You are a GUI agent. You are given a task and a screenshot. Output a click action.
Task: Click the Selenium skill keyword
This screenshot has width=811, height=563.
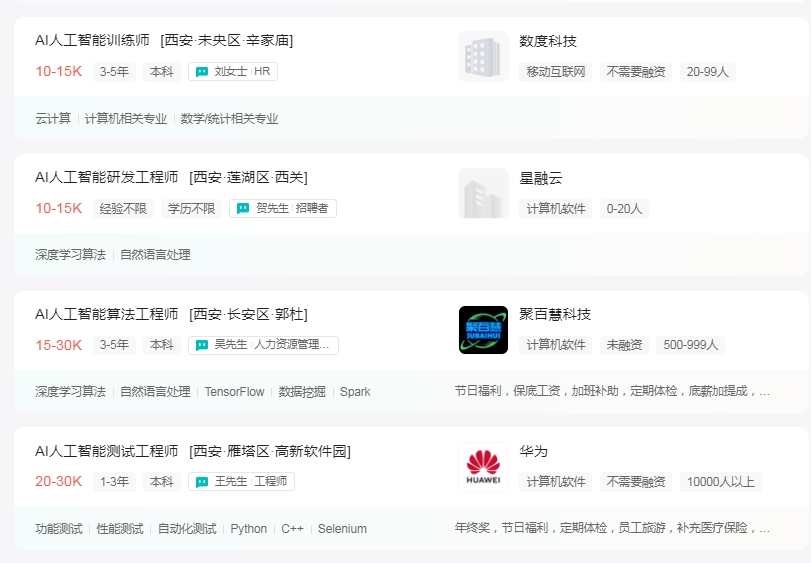tap(342, 529)
